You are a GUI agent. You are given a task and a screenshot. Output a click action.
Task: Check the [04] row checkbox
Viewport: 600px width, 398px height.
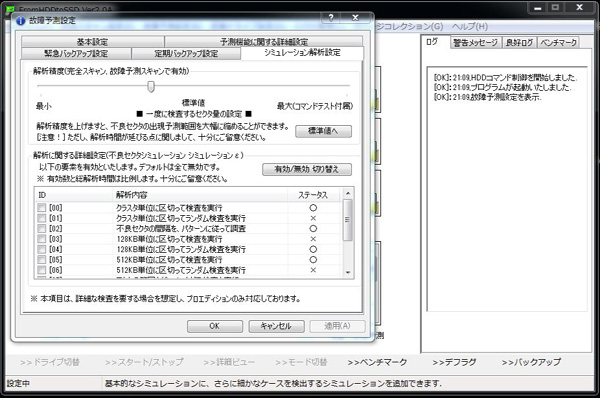click(x=42, y=249)
